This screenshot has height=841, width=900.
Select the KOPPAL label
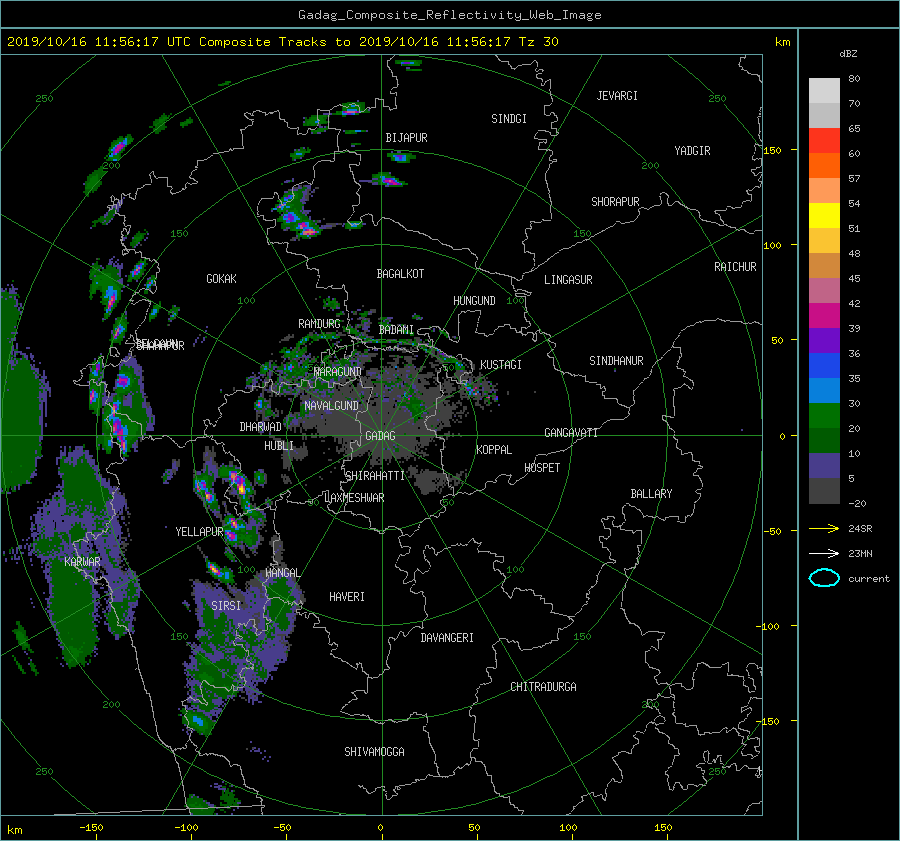pos(494,450)
